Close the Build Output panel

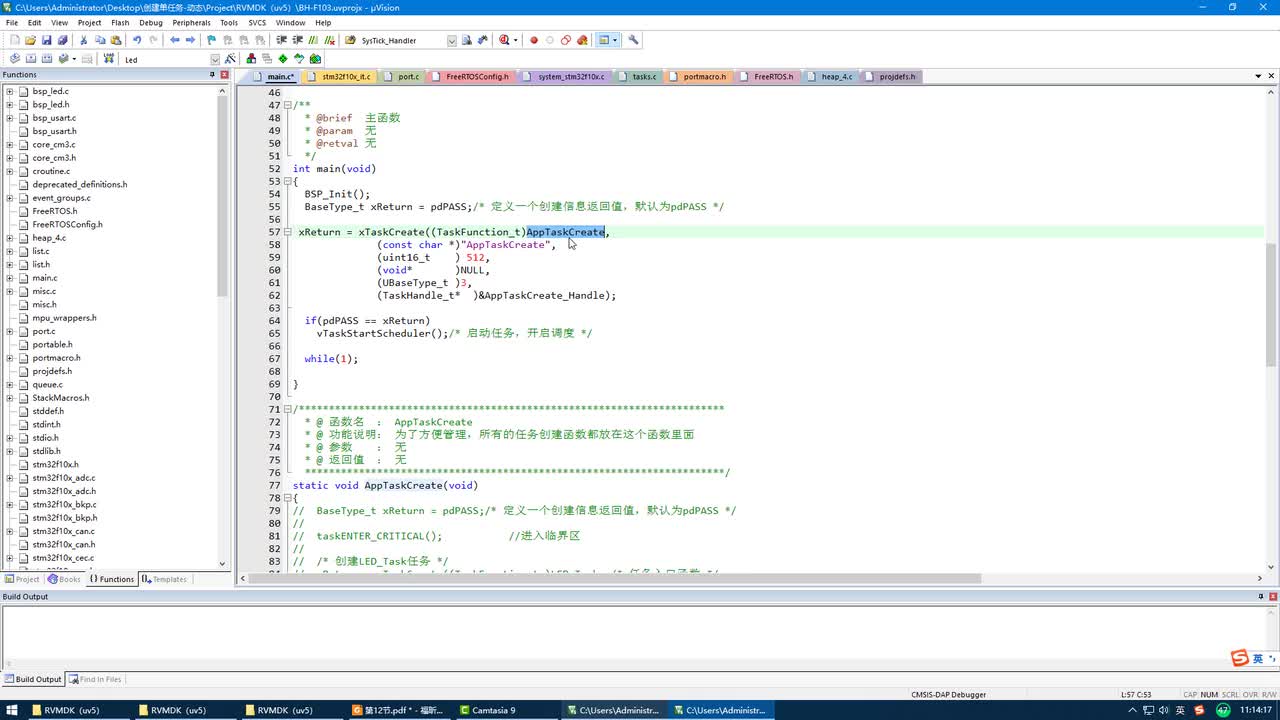1271,597
